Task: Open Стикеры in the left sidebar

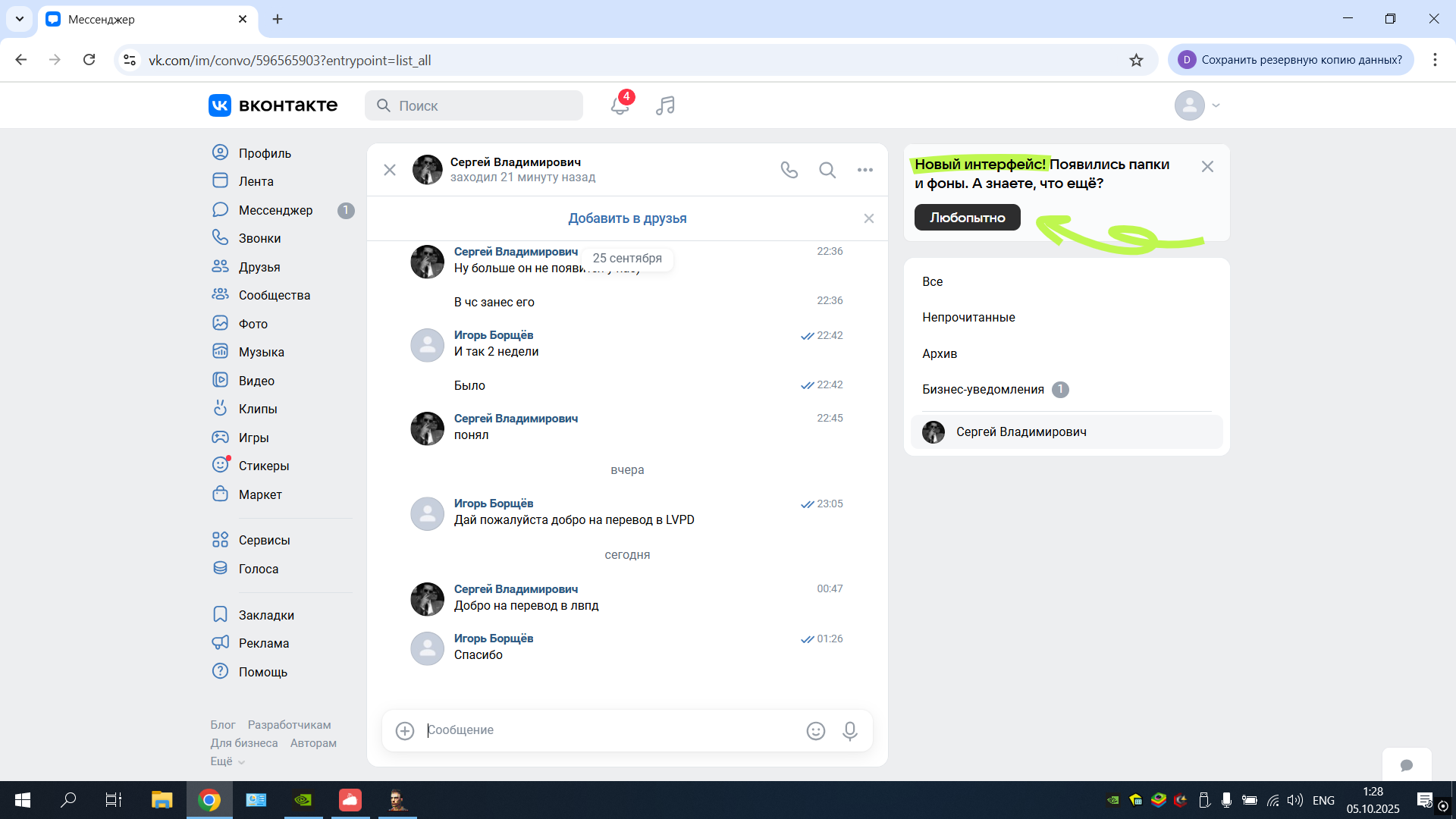Action: 263,466
